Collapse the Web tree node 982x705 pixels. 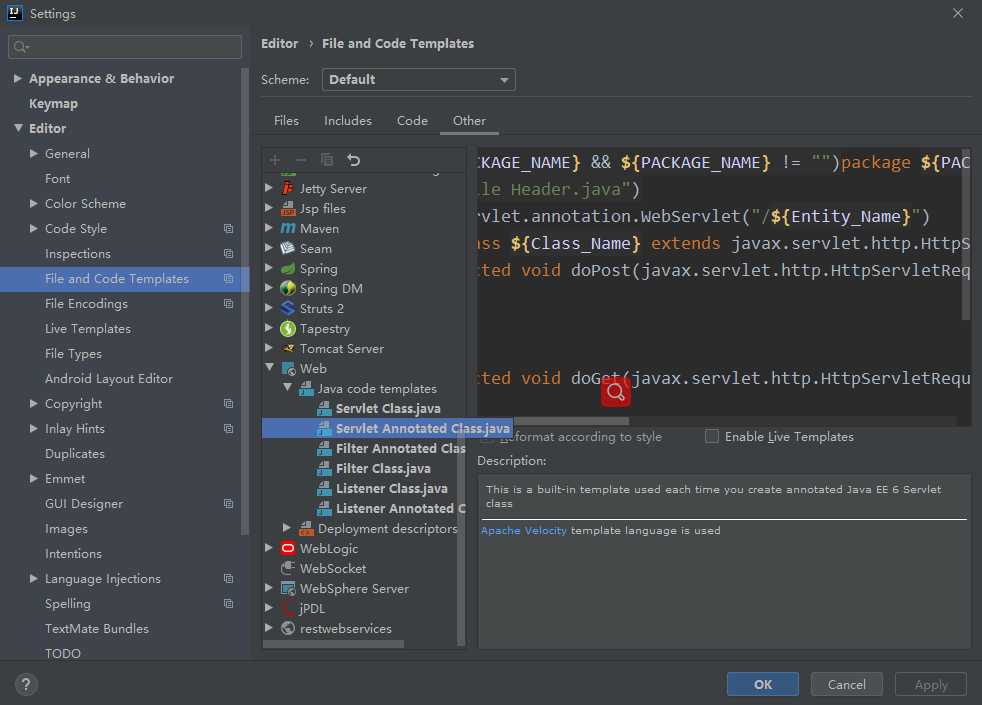pyautogui.click(x=269, y=369)
